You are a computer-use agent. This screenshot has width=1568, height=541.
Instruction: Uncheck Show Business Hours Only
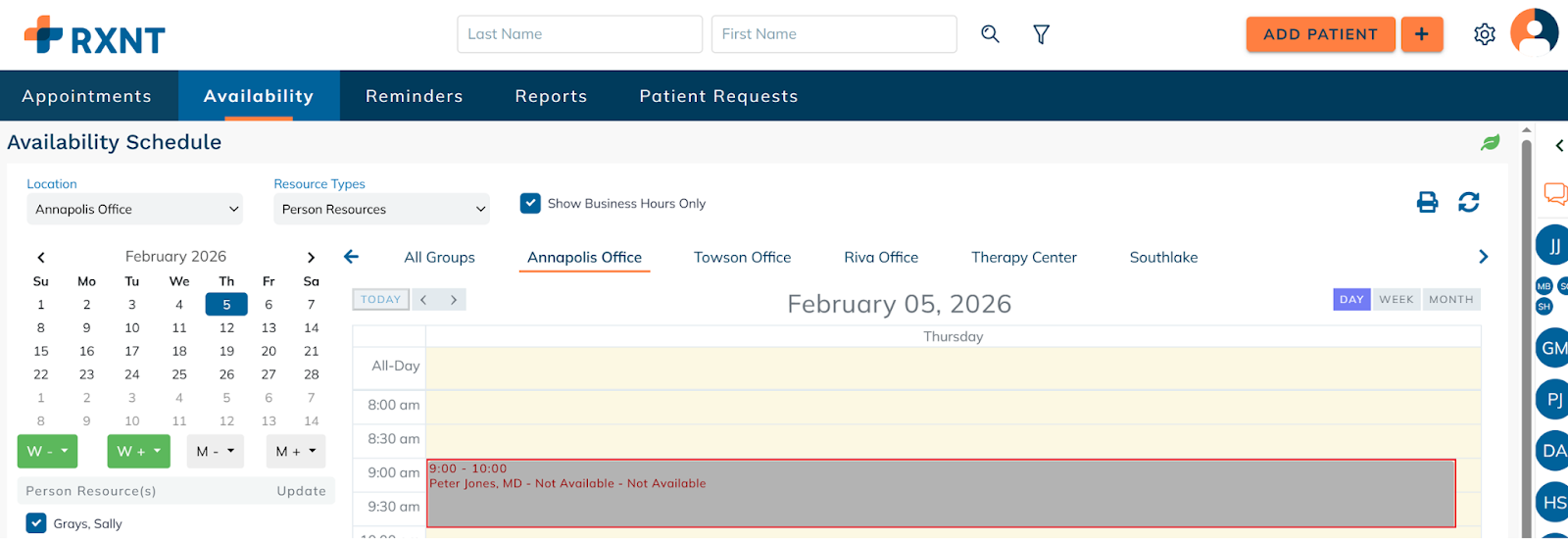(530, 204)
